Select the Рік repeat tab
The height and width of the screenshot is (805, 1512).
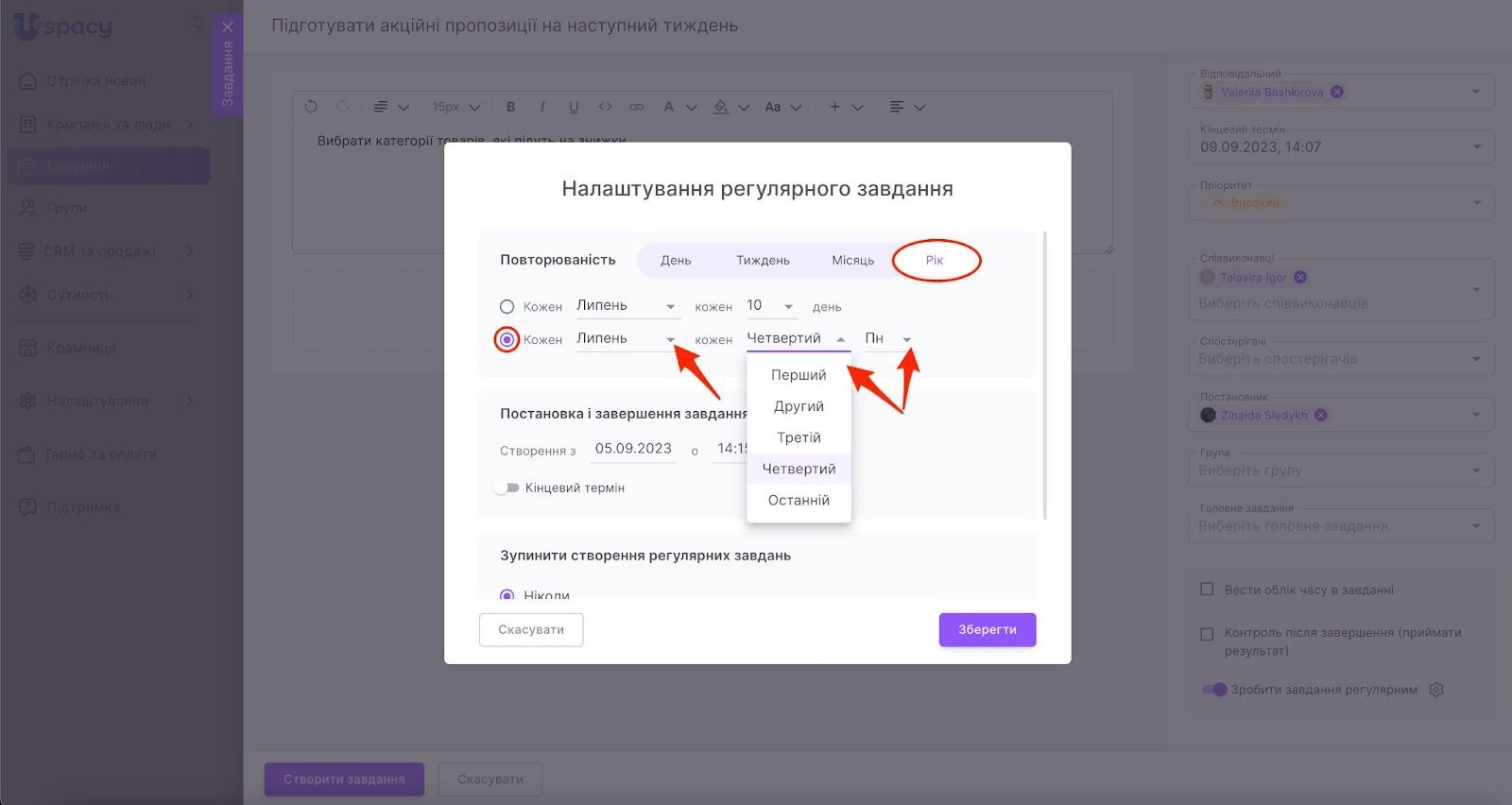(935, 260)
